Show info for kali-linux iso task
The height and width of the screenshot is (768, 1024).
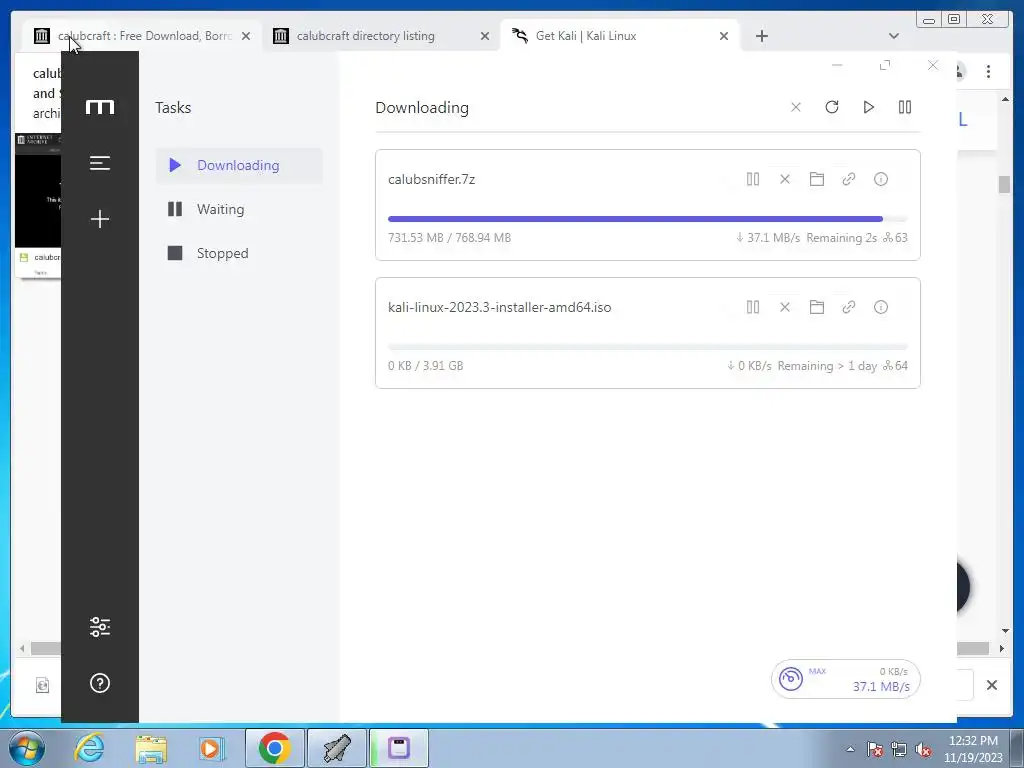click(881, 307)
